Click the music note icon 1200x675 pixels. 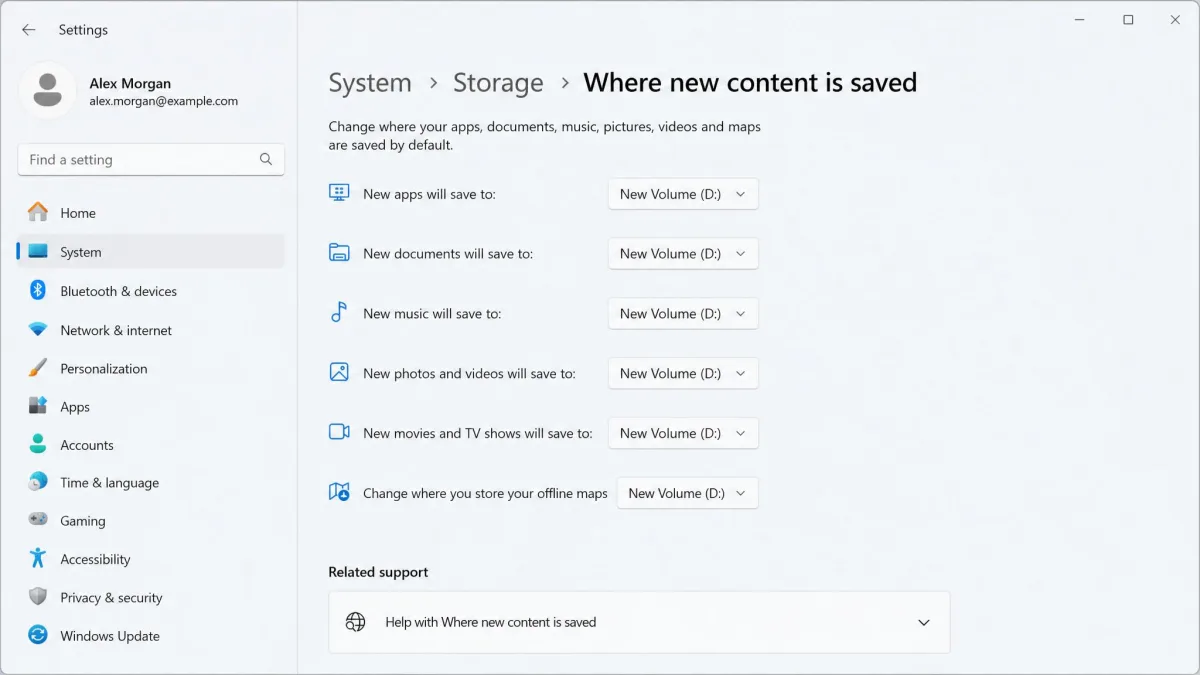coord(339,312)
